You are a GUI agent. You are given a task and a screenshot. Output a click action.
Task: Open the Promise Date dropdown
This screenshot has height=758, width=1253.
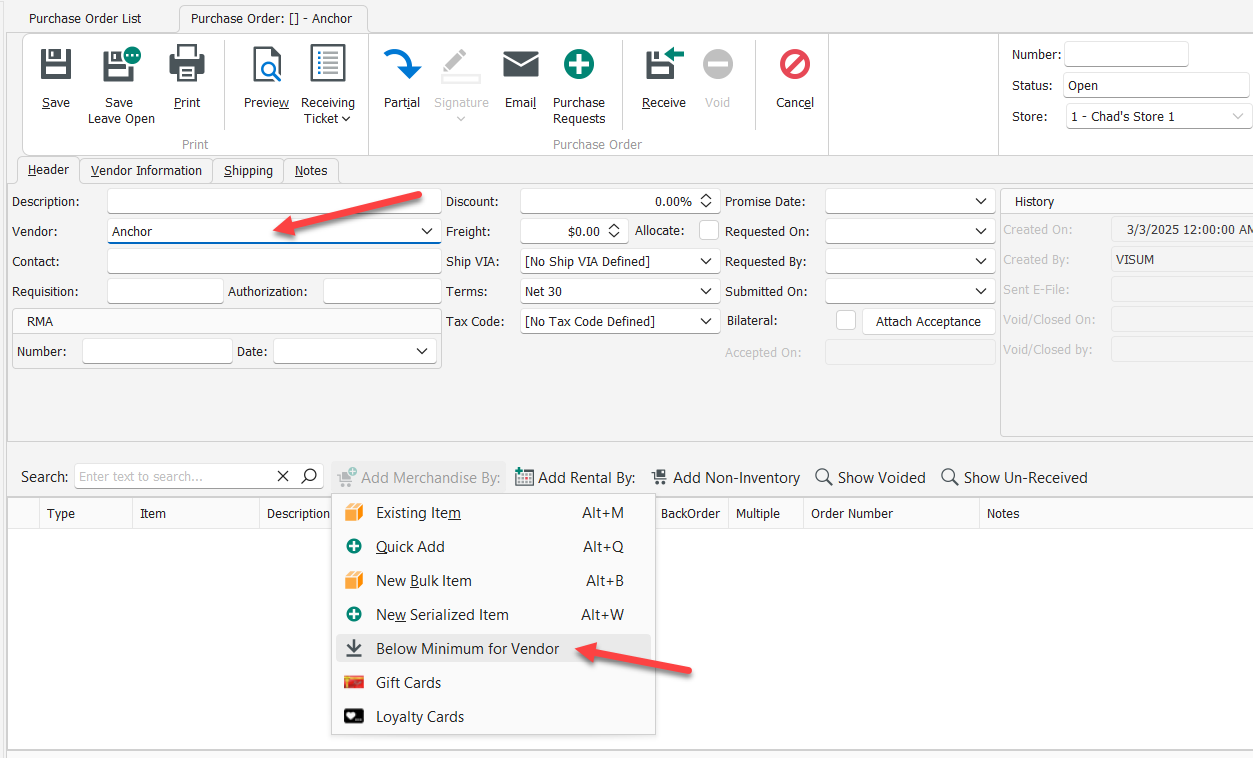click(x=981, y=201)
